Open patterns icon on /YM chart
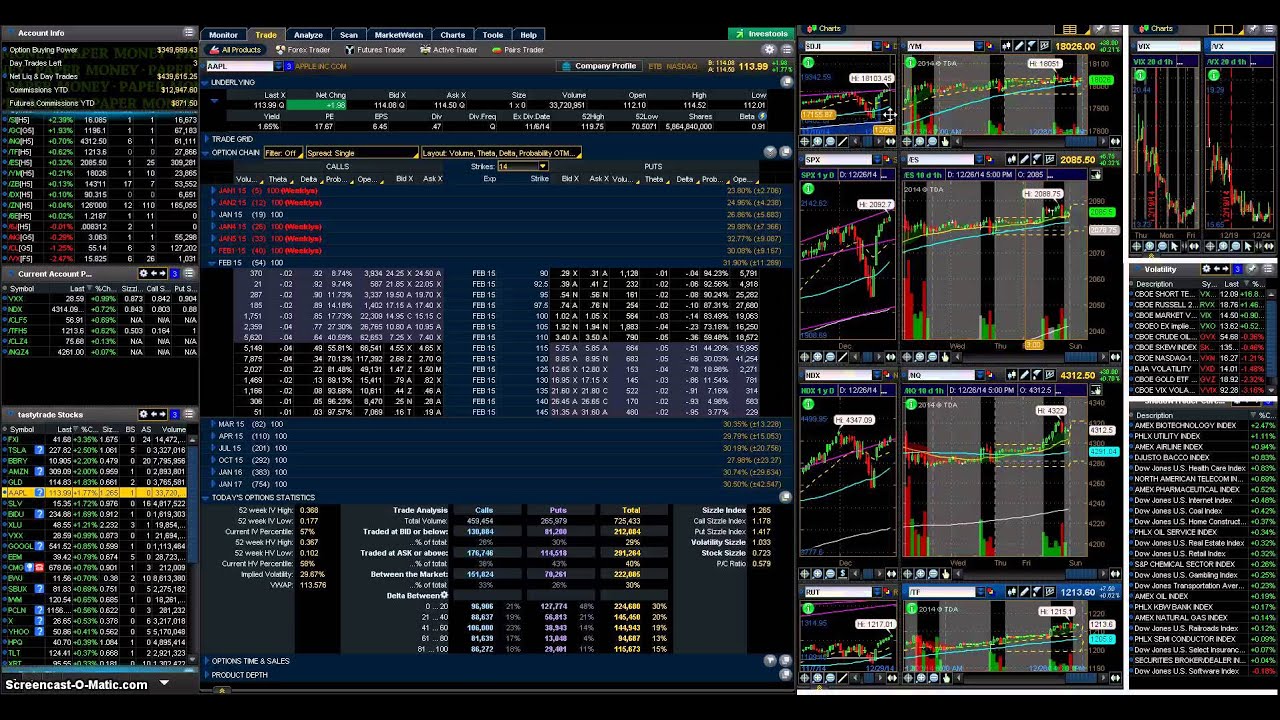 [1047, 46]
